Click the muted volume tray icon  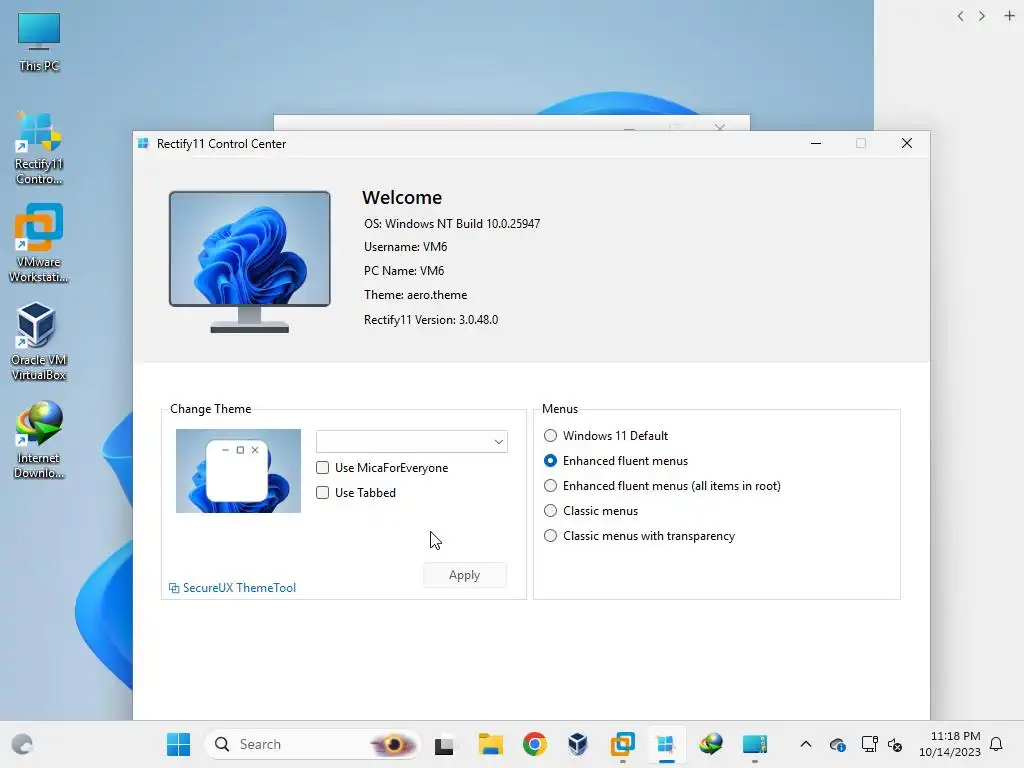tap(895, 744)
